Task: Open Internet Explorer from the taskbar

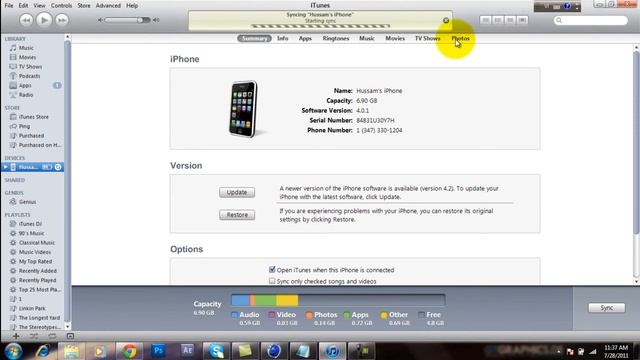Action: click(x=43, y=351)
